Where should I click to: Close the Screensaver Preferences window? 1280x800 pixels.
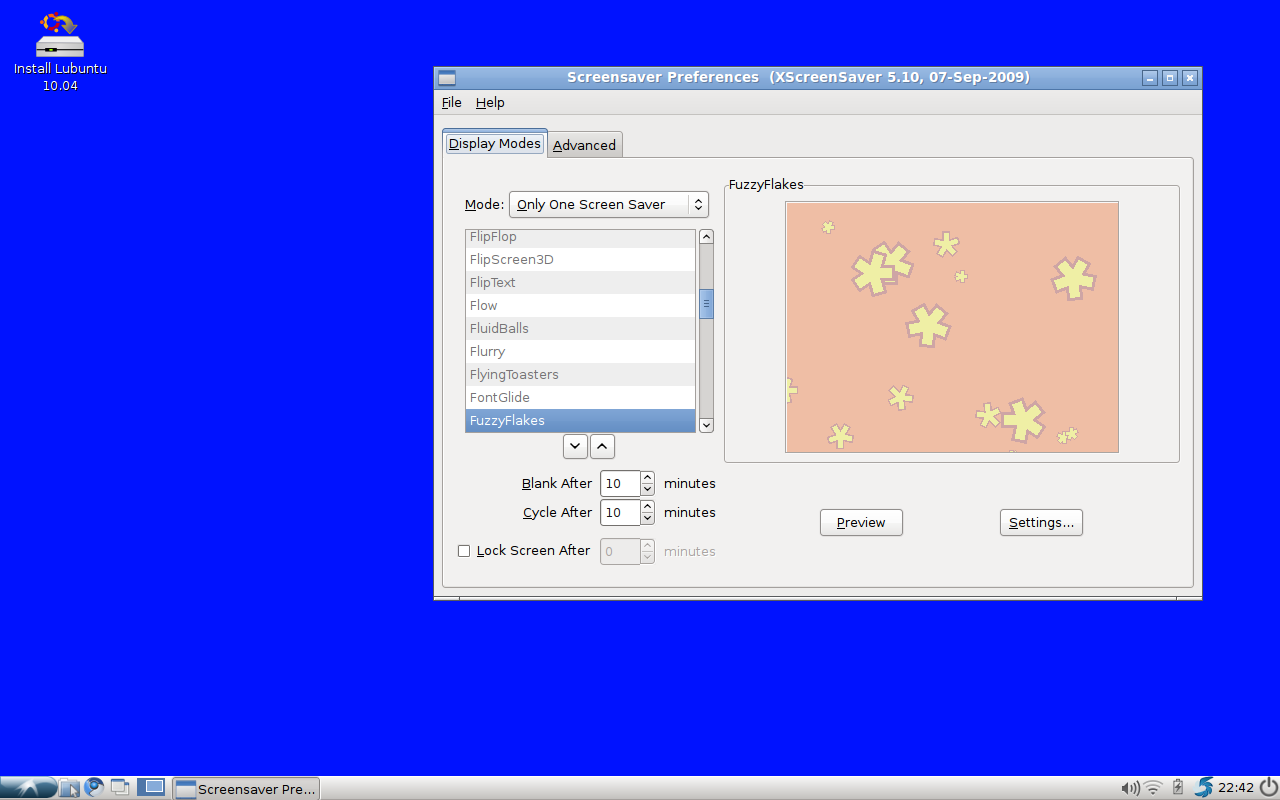pyautogui.click(x=1190, y=78)
